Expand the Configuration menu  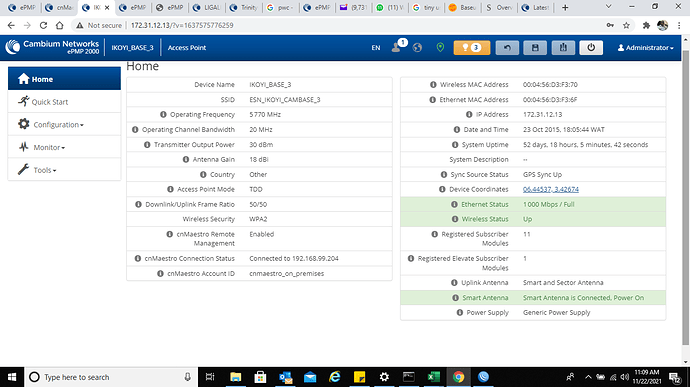[64, 125]
